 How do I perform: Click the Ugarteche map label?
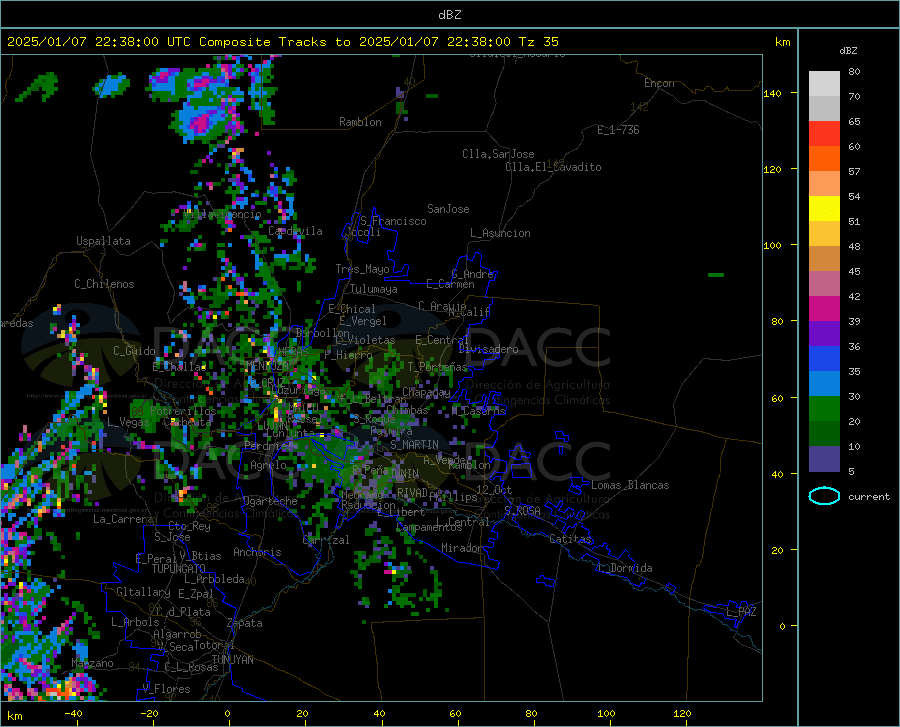(x=270, y=501)
